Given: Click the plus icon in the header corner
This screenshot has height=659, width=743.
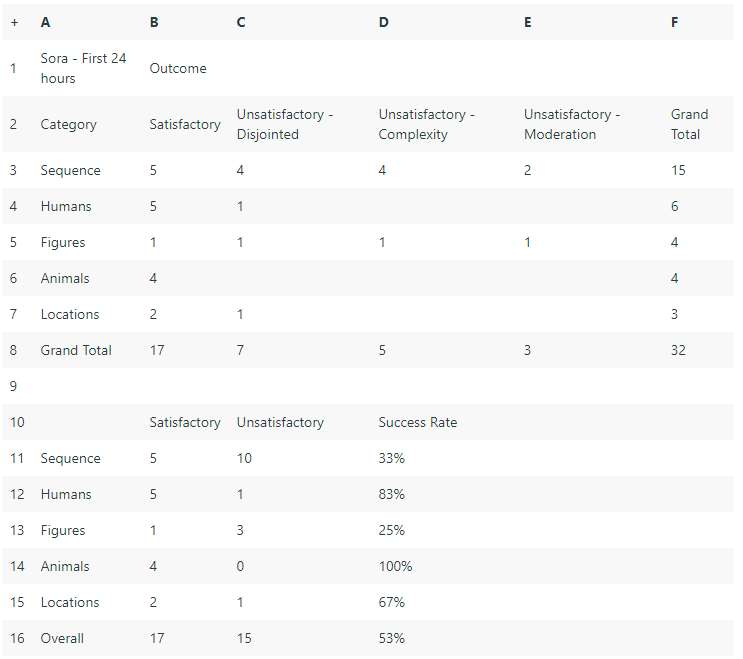Looking at the screenshot, I should 15,22.
